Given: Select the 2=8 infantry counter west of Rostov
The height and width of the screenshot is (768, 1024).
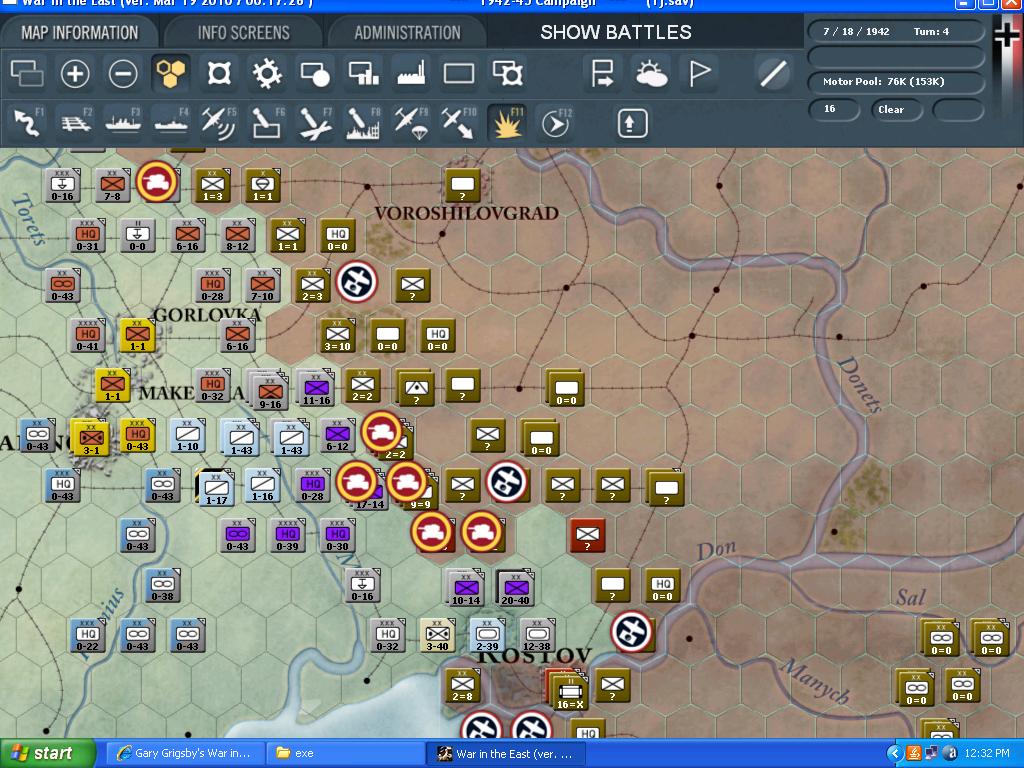Looking at the screenshot, I should (x=462, y=686).
